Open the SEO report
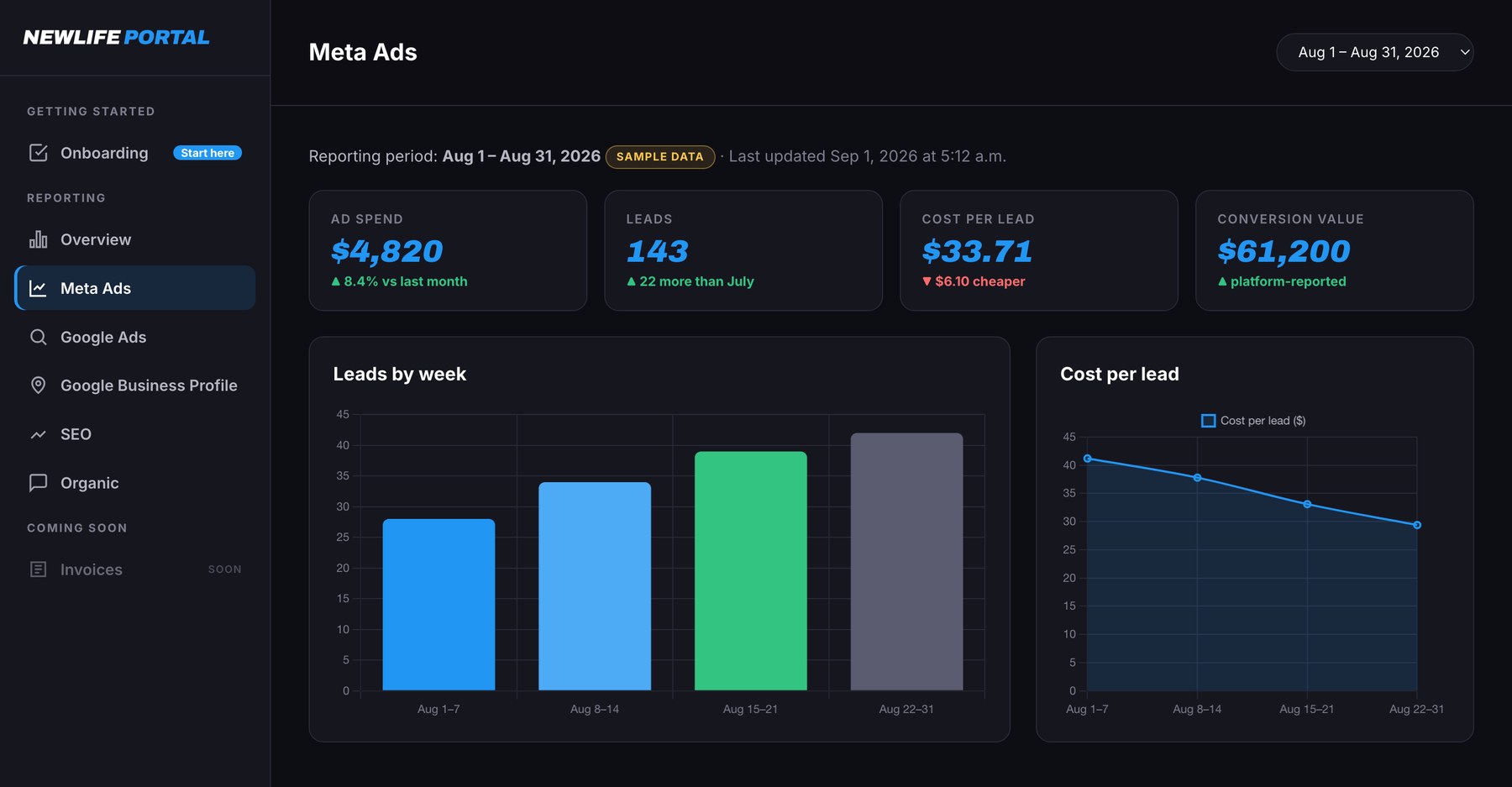 tap(134, 434)
